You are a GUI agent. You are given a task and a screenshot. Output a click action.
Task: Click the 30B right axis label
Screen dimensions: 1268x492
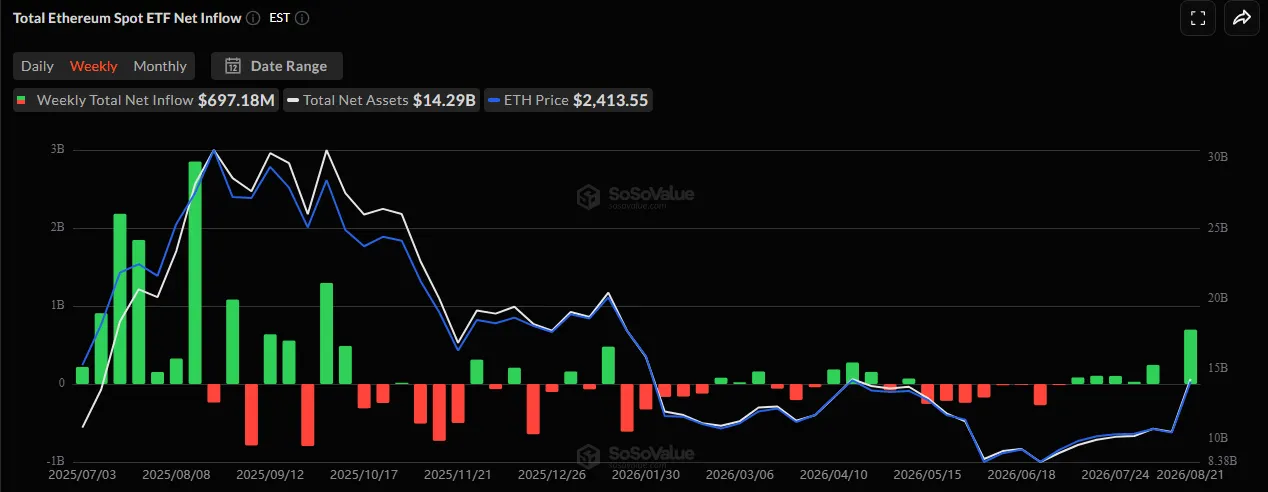point(1217,158)
